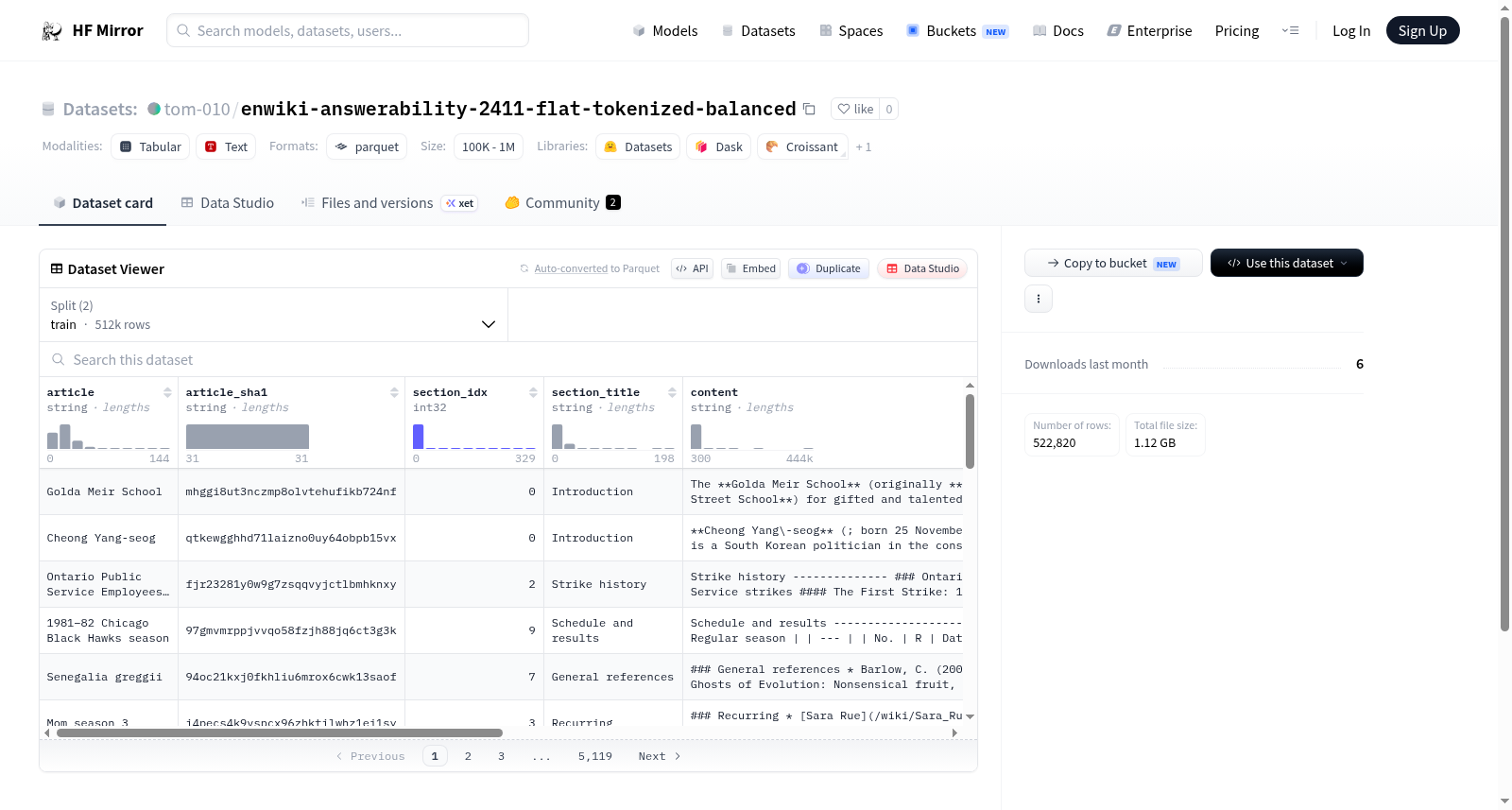Click the Sign Up button
The width and height of the screenshot is (1512, 810).
pyautogui.click(x=1422, y=31)
